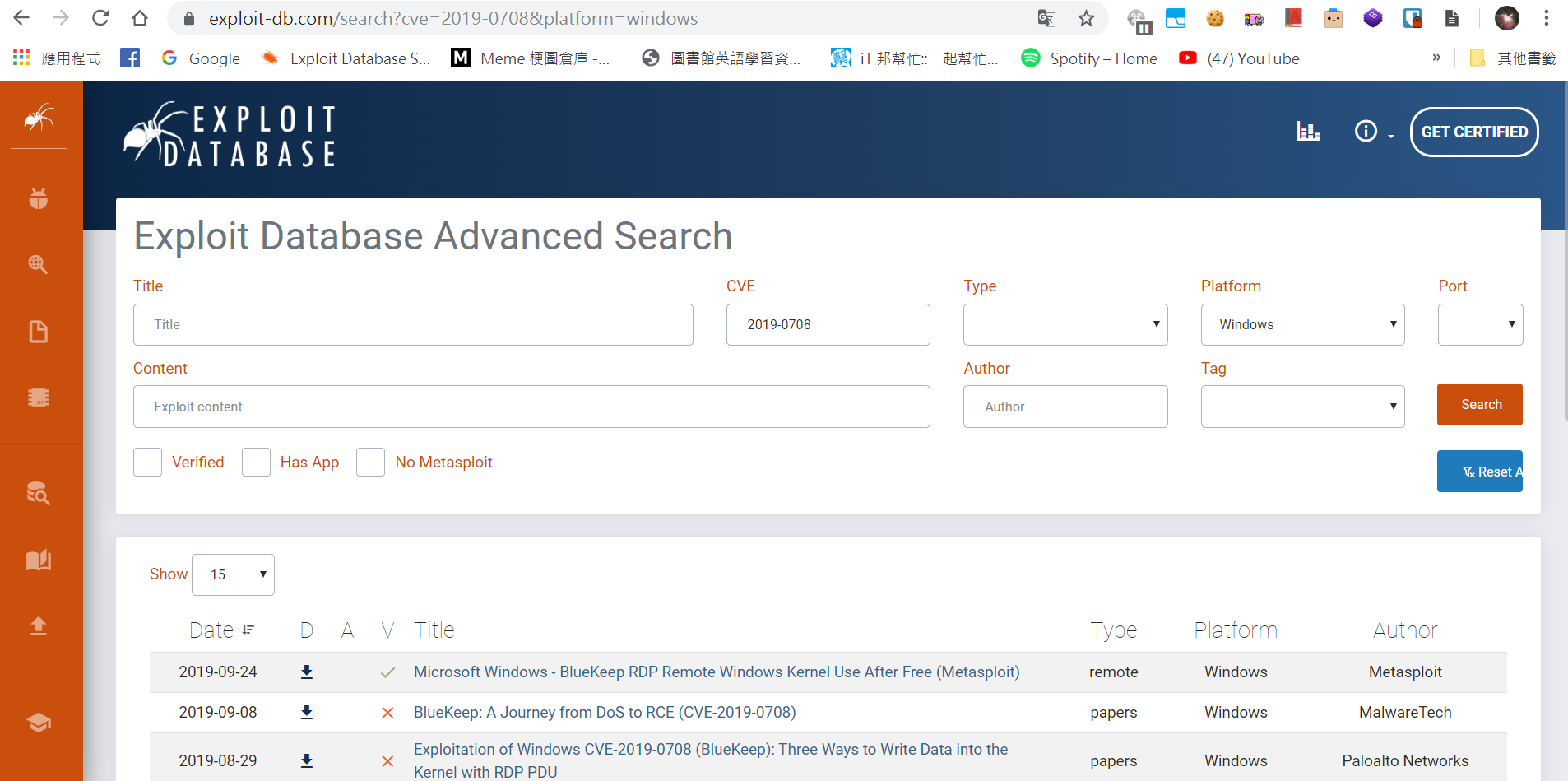Click the Exploit Database logo in header

click(230, 136)
